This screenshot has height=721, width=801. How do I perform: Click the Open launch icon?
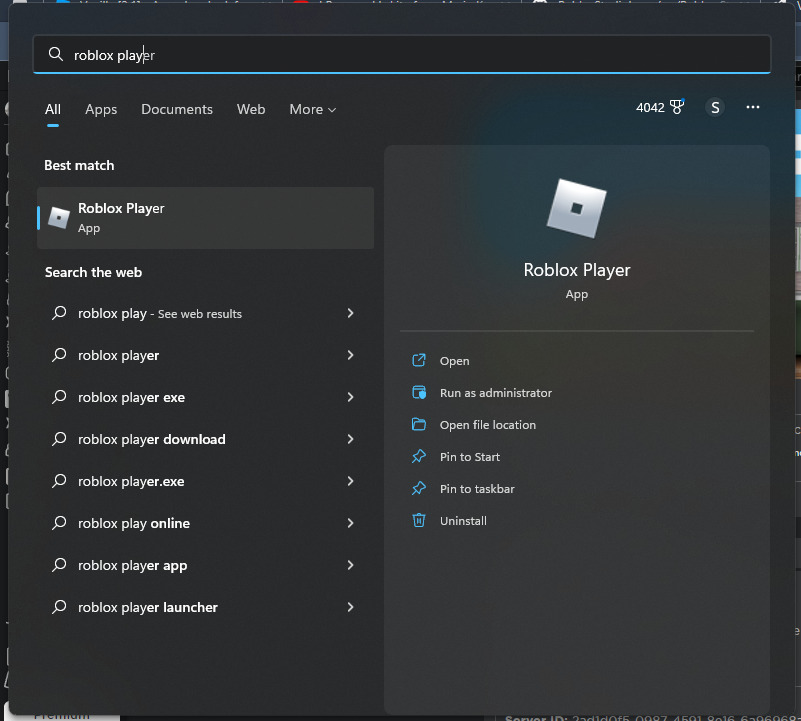pos(419,360)
